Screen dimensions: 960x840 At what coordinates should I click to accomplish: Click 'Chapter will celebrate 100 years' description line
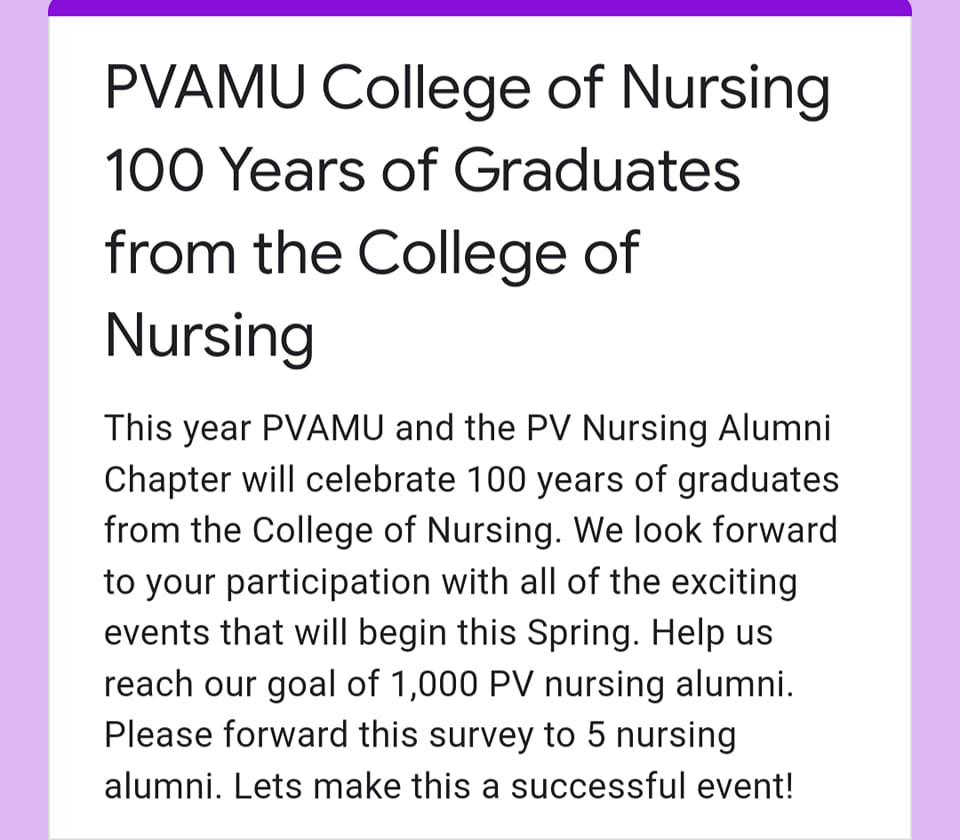(364, 480)
